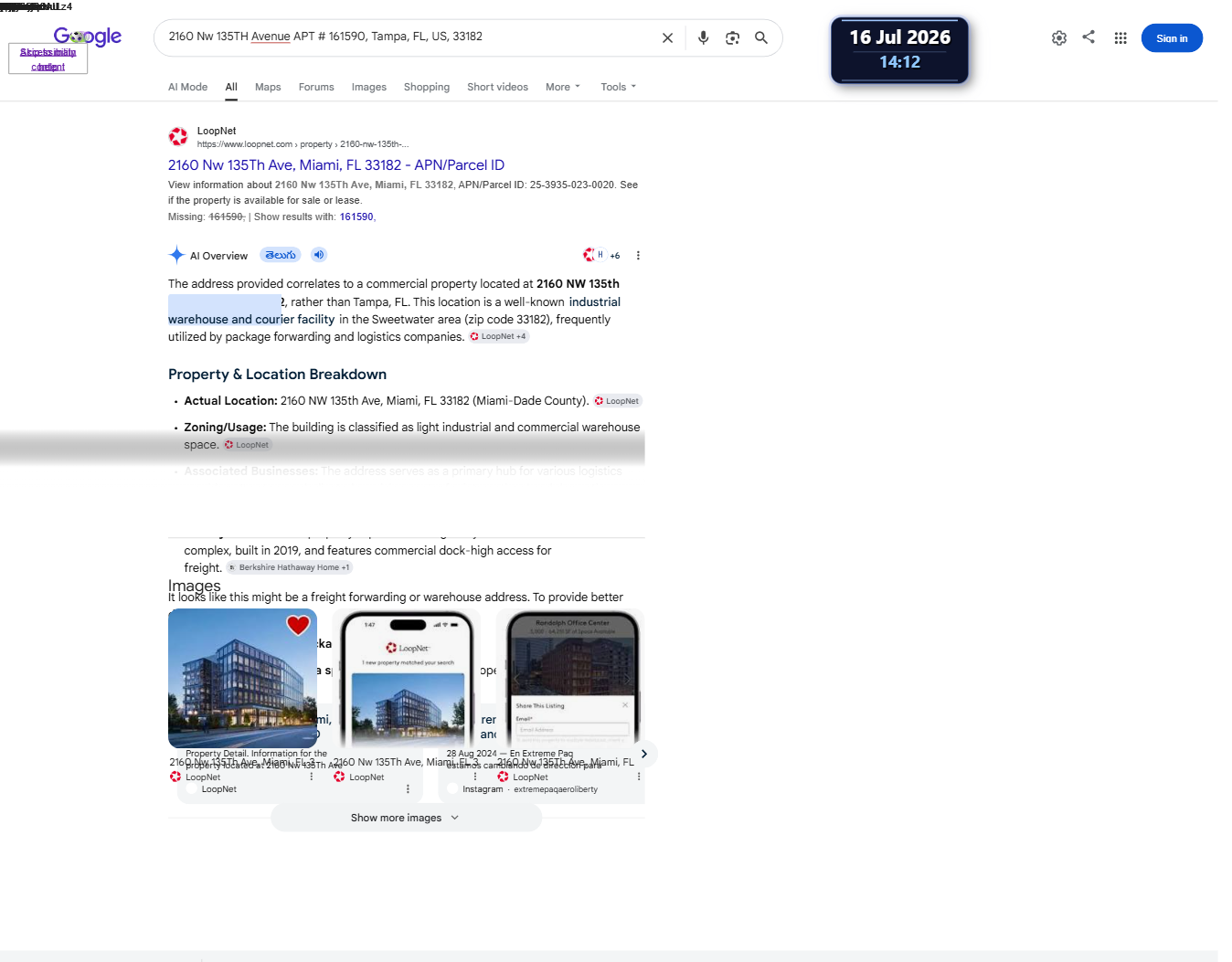Image resolution: width=1232 pixels, height=962 pixels.
Task: Play AI Overview audio with the speaker icon
Action: (318, 255)
